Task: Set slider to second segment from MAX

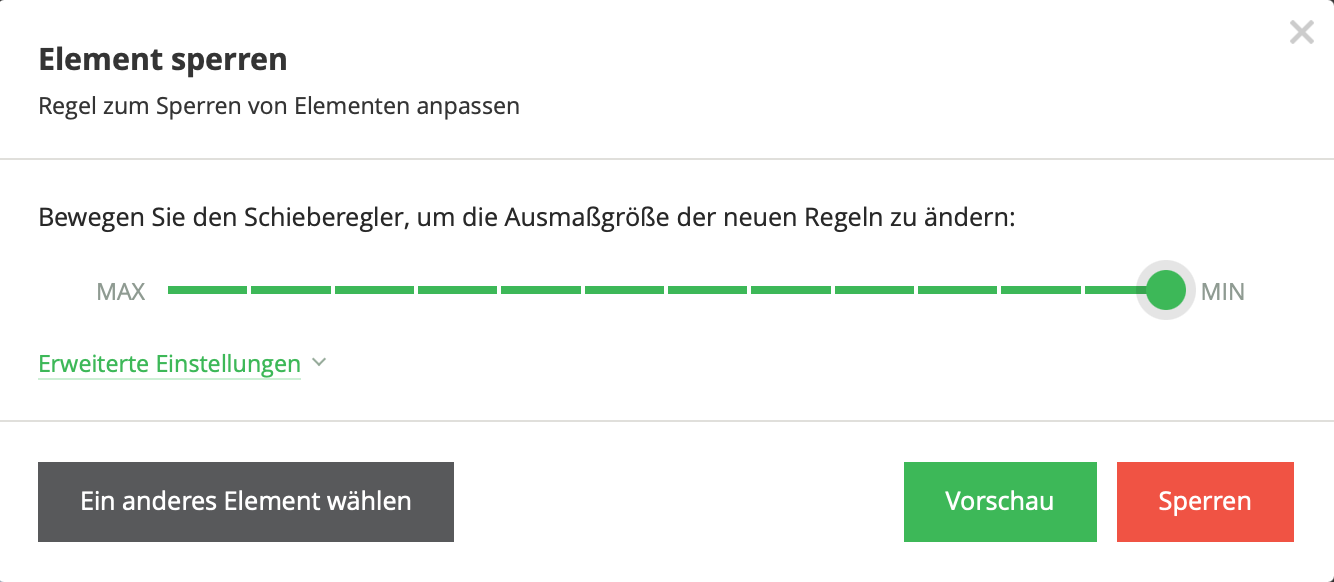Action: click(x=291, y=290)
